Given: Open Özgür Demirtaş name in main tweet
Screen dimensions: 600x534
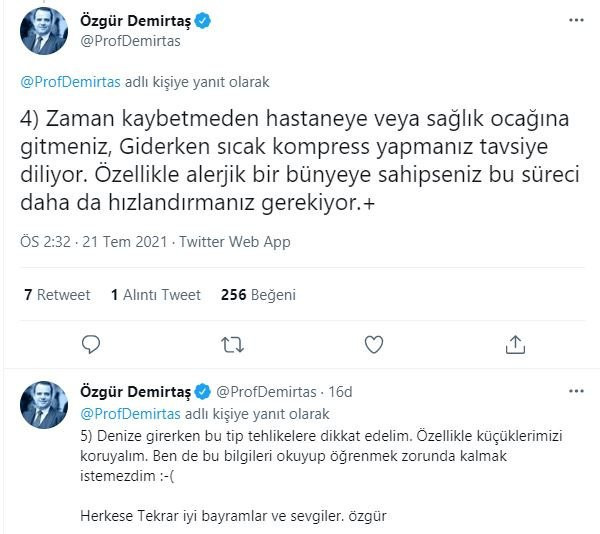Looking at the screenshot, I should [135, 21].
